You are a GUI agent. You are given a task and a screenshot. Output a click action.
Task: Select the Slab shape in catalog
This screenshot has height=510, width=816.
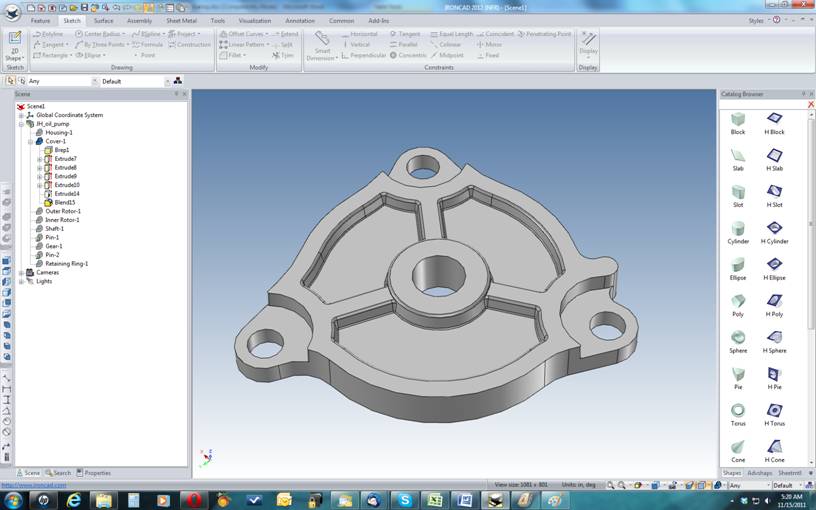pos(738,155)
